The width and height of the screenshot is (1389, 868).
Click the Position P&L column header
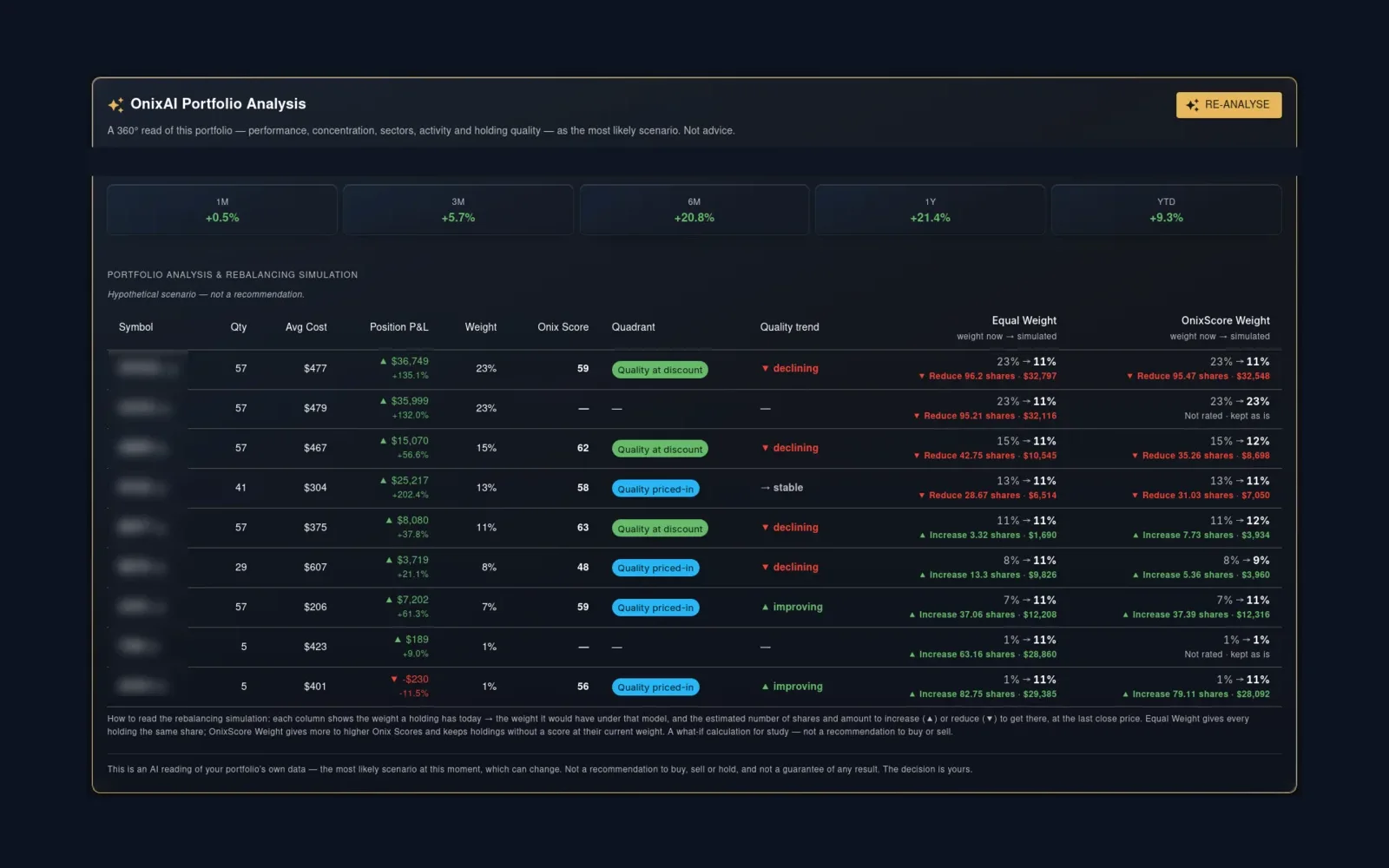(x=399, y=327)
